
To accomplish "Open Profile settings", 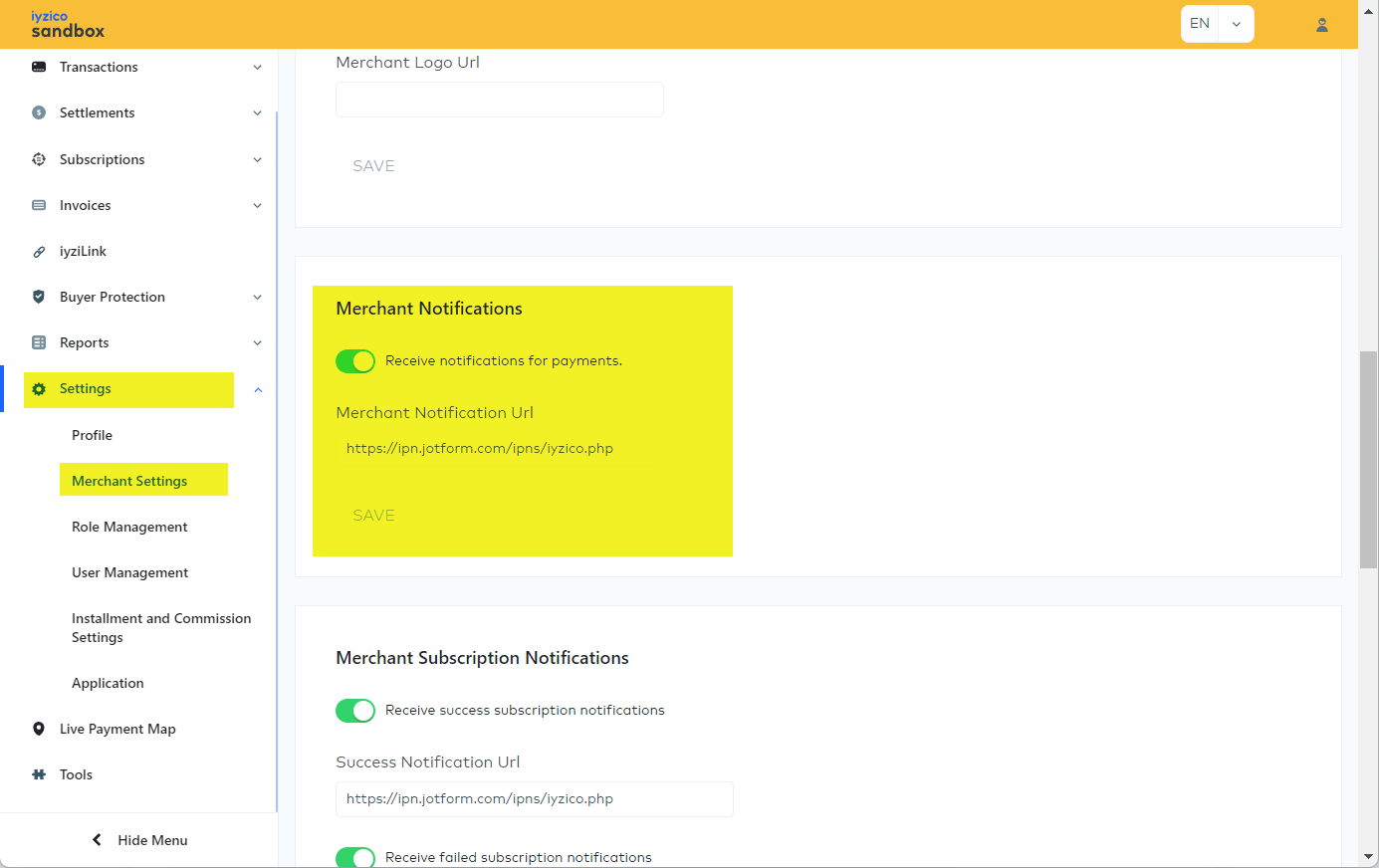I will (x=92, y=435).
